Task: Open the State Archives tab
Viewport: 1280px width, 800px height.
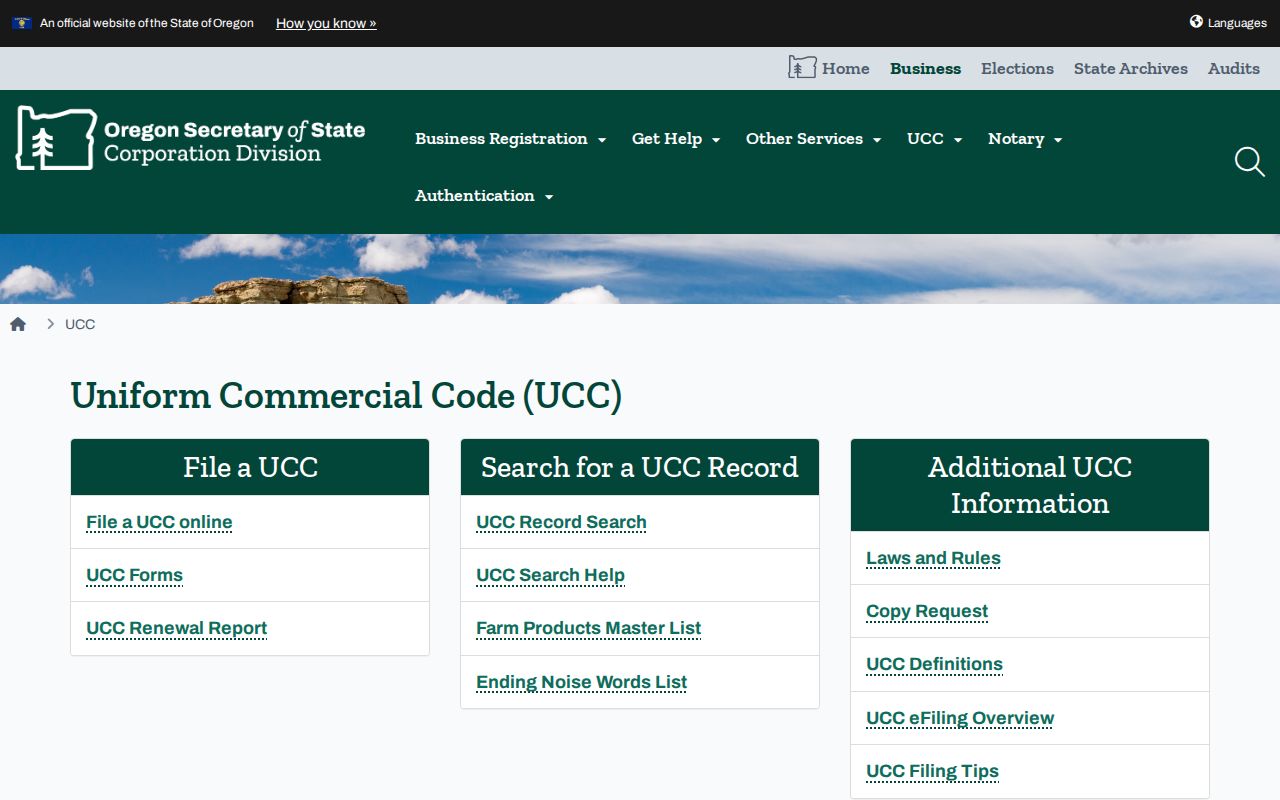Action: [x=1131, y=69]
